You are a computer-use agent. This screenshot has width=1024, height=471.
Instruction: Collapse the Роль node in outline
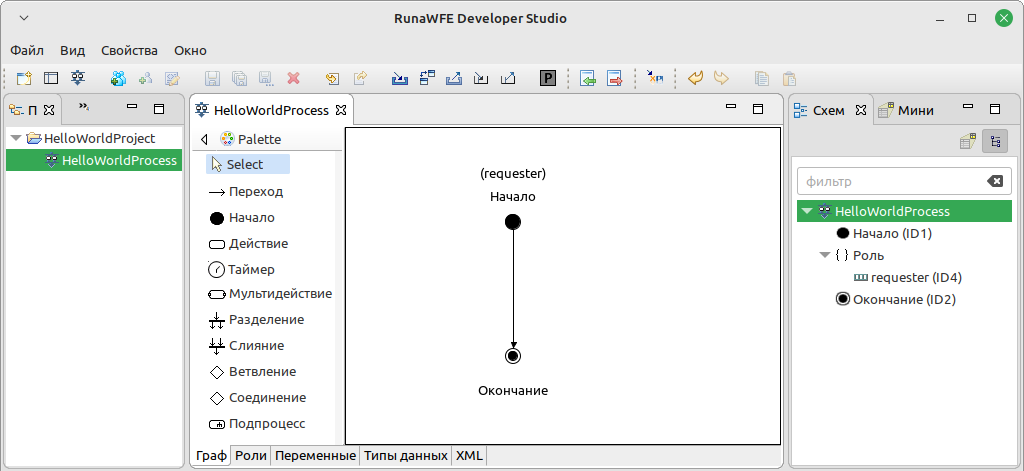tap(825, 255)
